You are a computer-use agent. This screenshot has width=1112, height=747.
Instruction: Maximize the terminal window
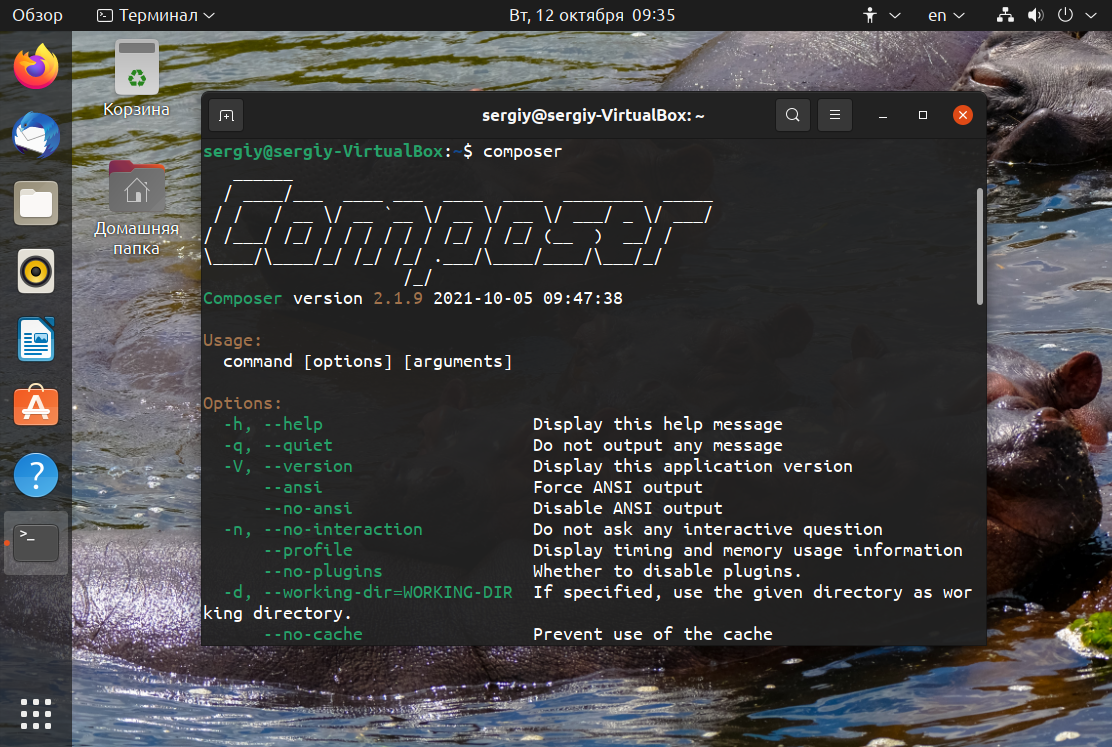coord(923,115)
